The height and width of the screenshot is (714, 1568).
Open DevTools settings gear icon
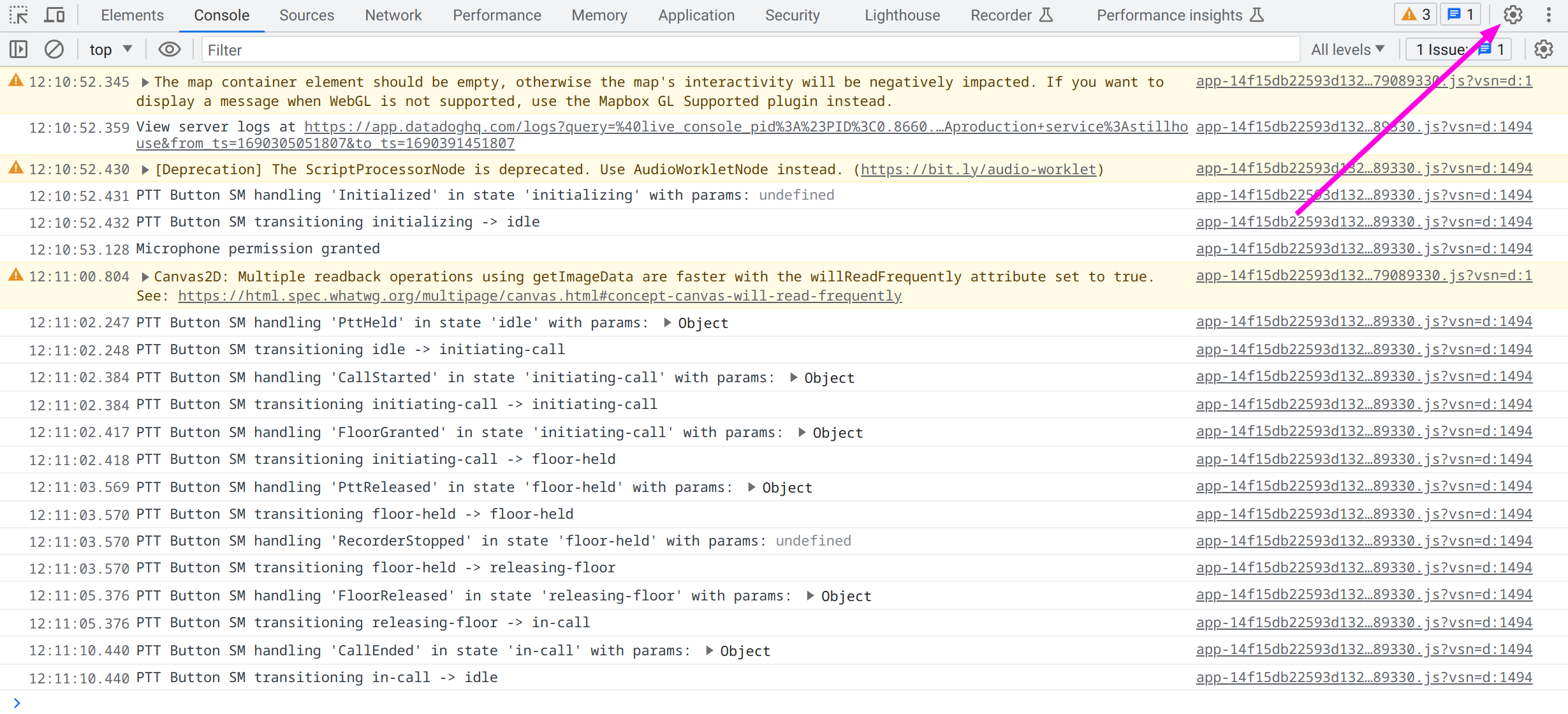click(x=1513, y=15)
